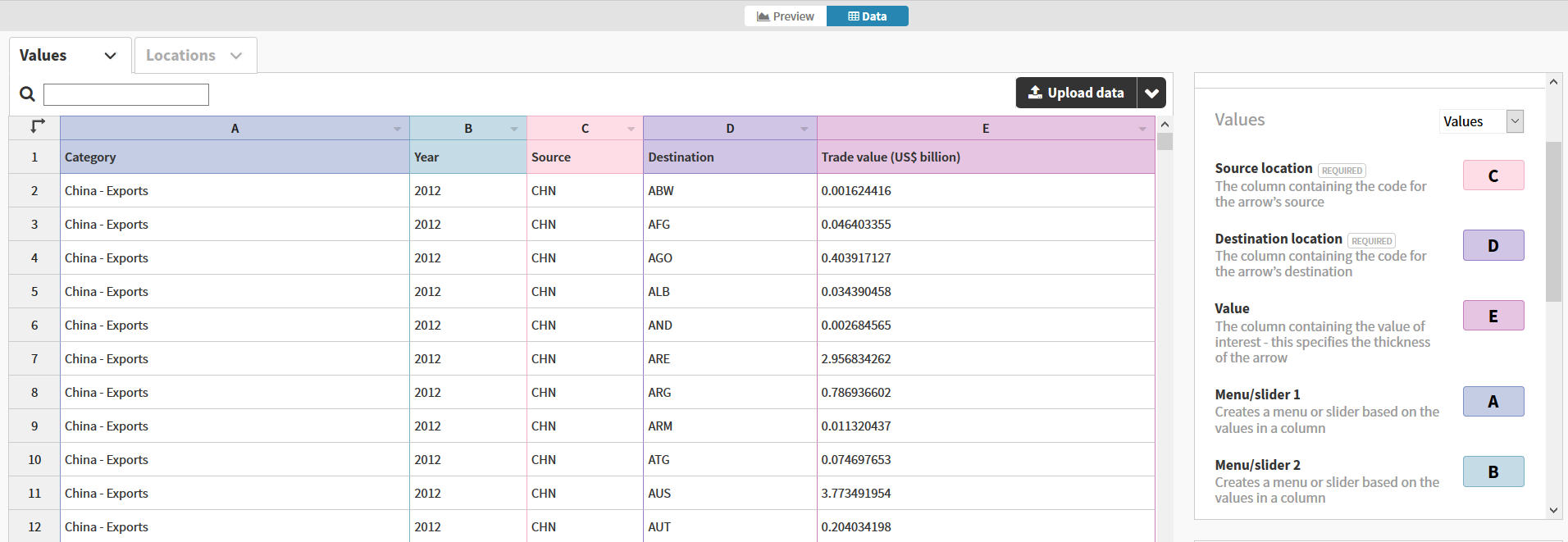Click the cell containing ARM

coord(730,426)
